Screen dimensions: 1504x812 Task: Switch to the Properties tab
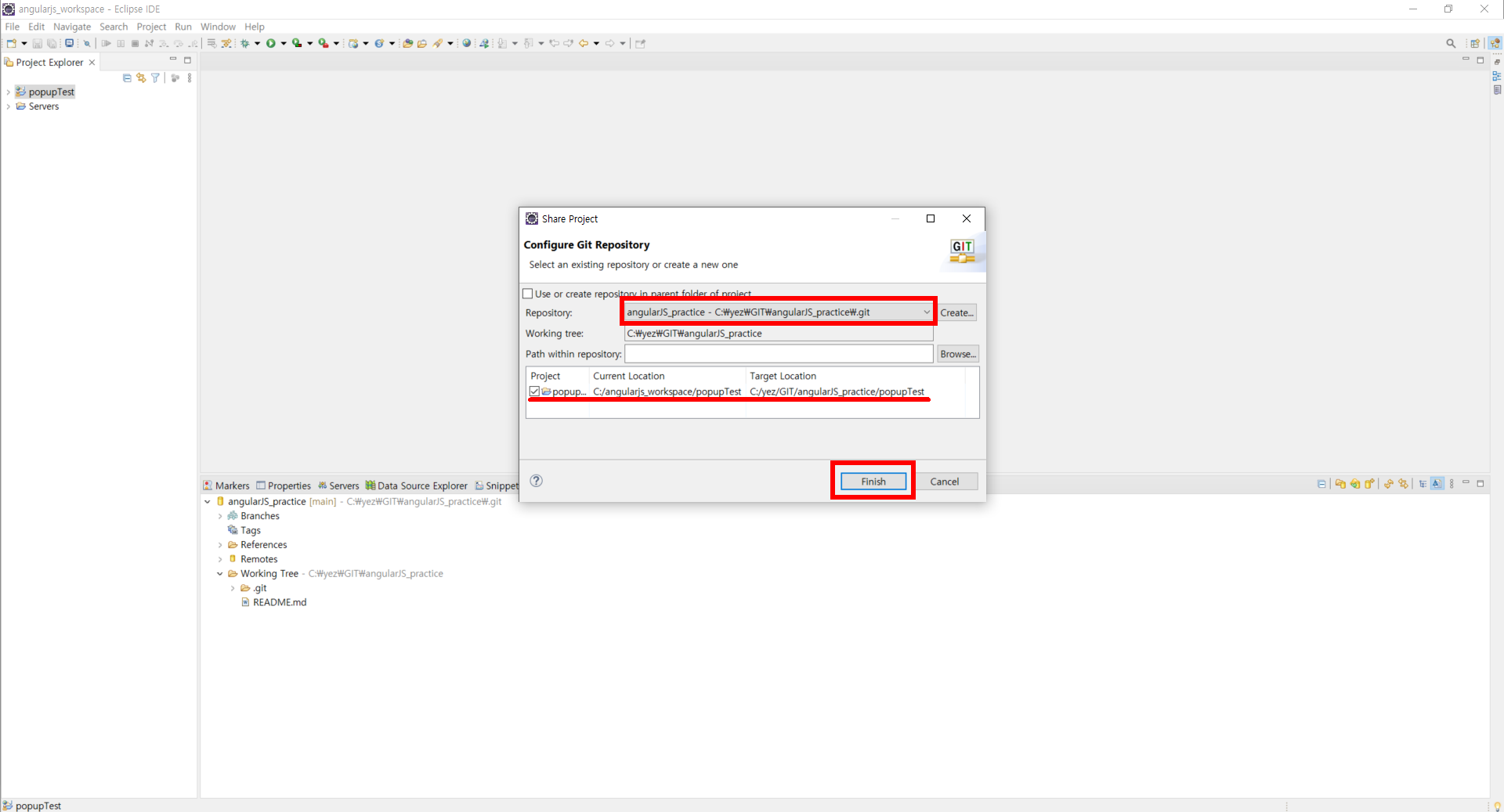tap(284, 485)
